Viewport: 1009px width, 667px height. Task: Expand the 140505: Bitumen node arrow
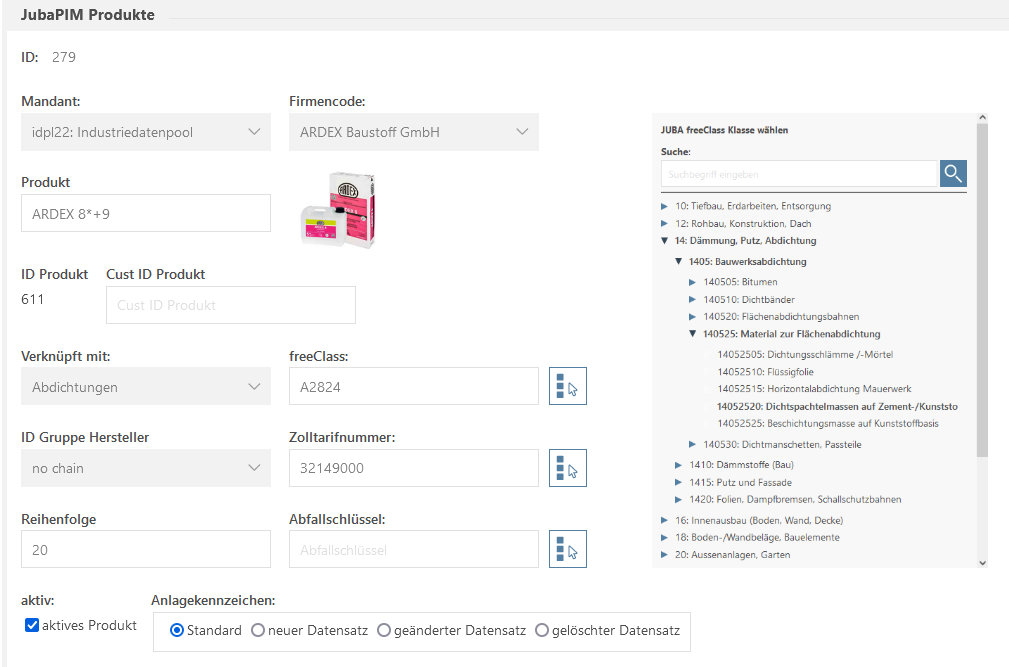pyautogui.click(x=692, y=282)
